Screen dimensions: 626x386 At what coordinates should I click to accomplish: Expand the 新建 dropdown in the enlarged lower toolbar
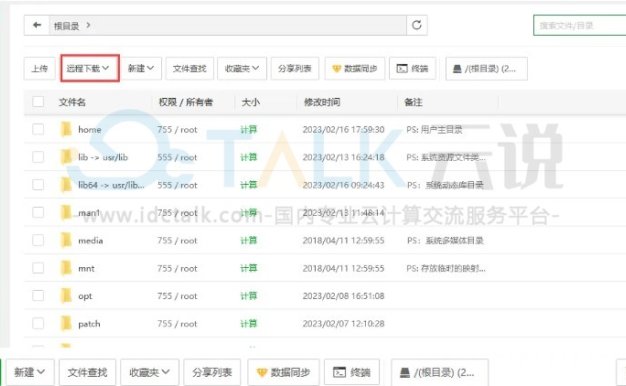pyautogui.click(x=29, y=372)
